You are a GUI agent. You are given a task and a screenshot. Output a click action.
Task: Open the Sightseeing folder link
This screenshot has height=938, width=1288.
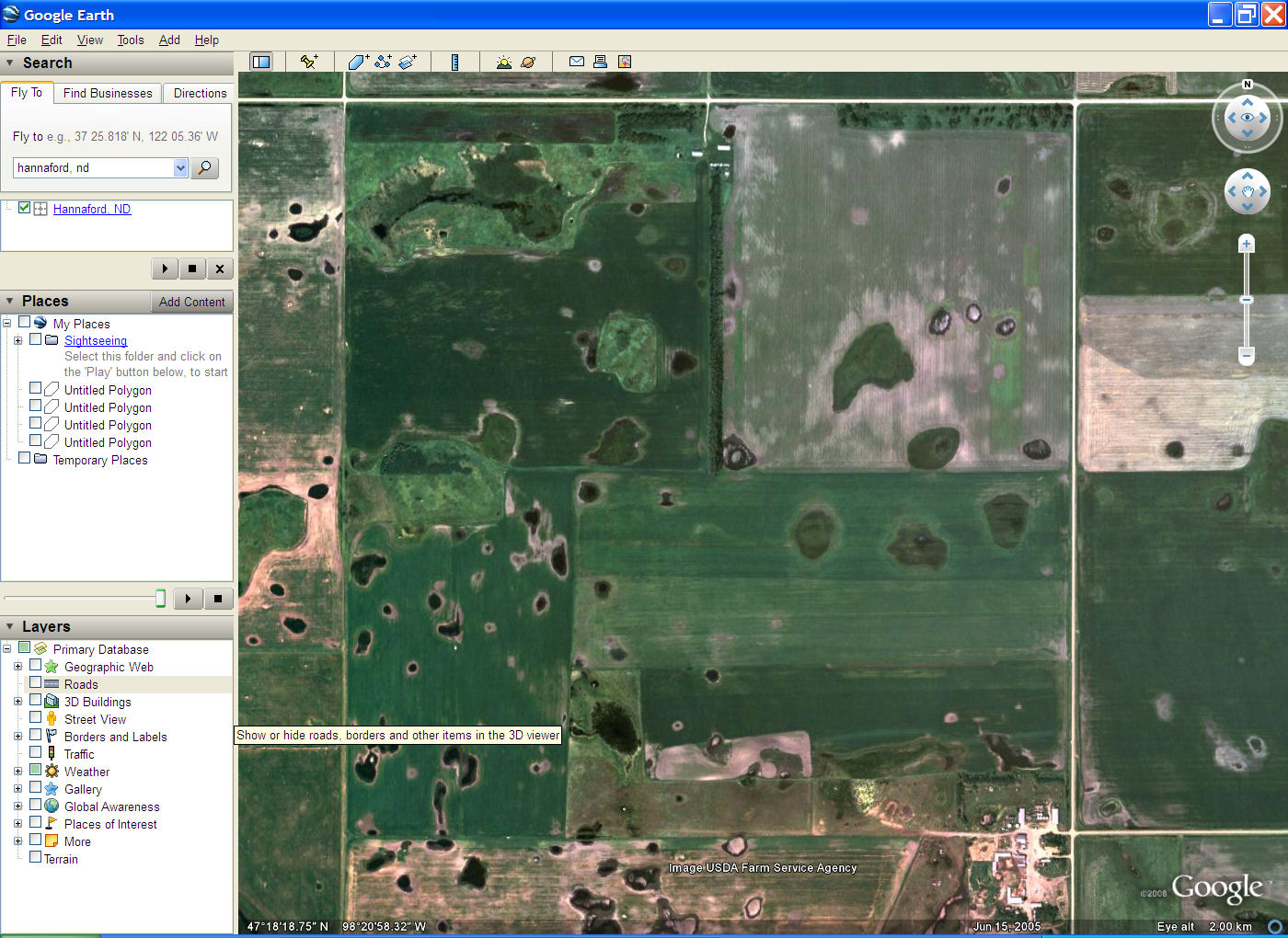96,340
